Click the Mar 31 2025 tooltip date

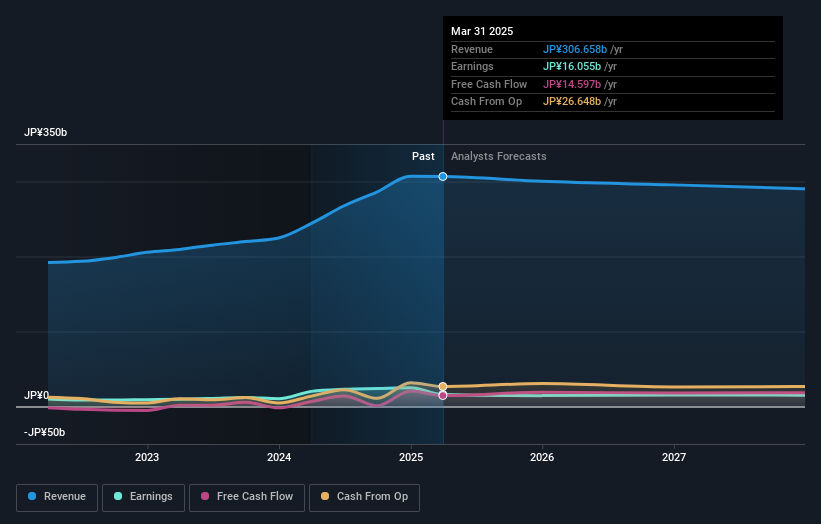pos(482,31)
